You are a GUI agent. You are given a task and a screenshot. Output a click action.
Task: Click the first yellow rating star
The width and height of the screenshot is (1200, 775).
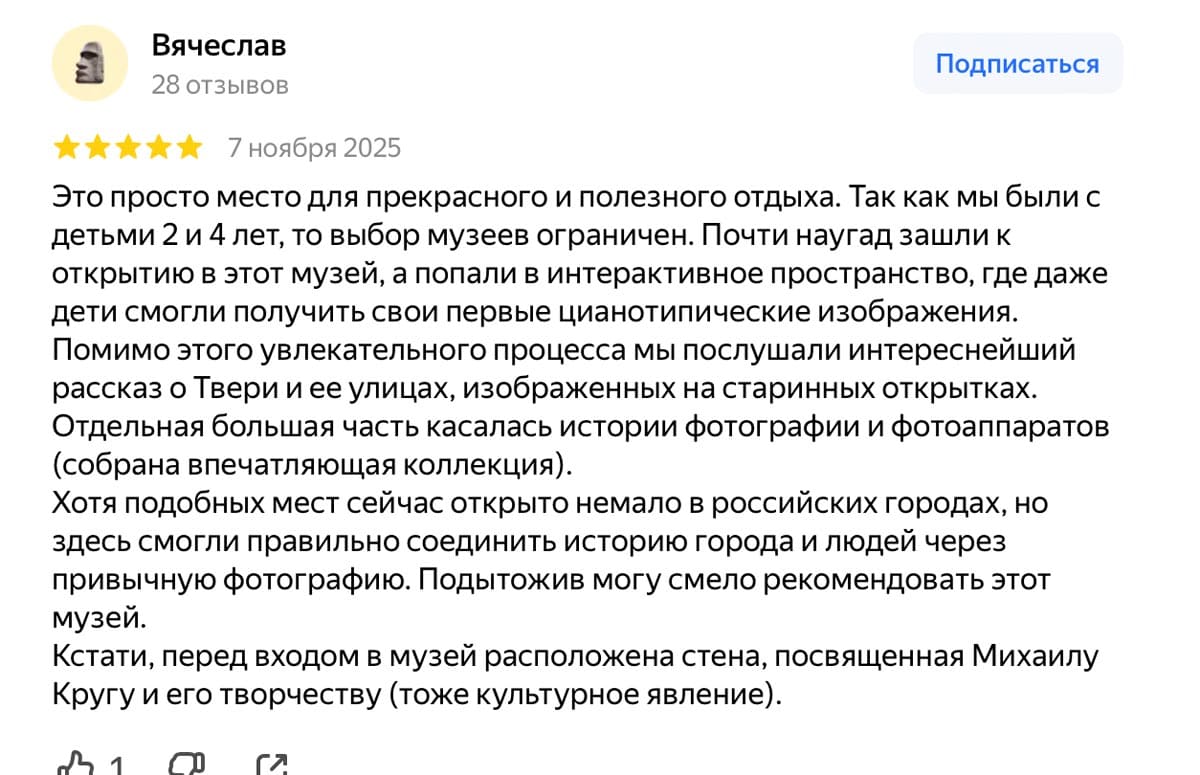(x=67, y=149)
